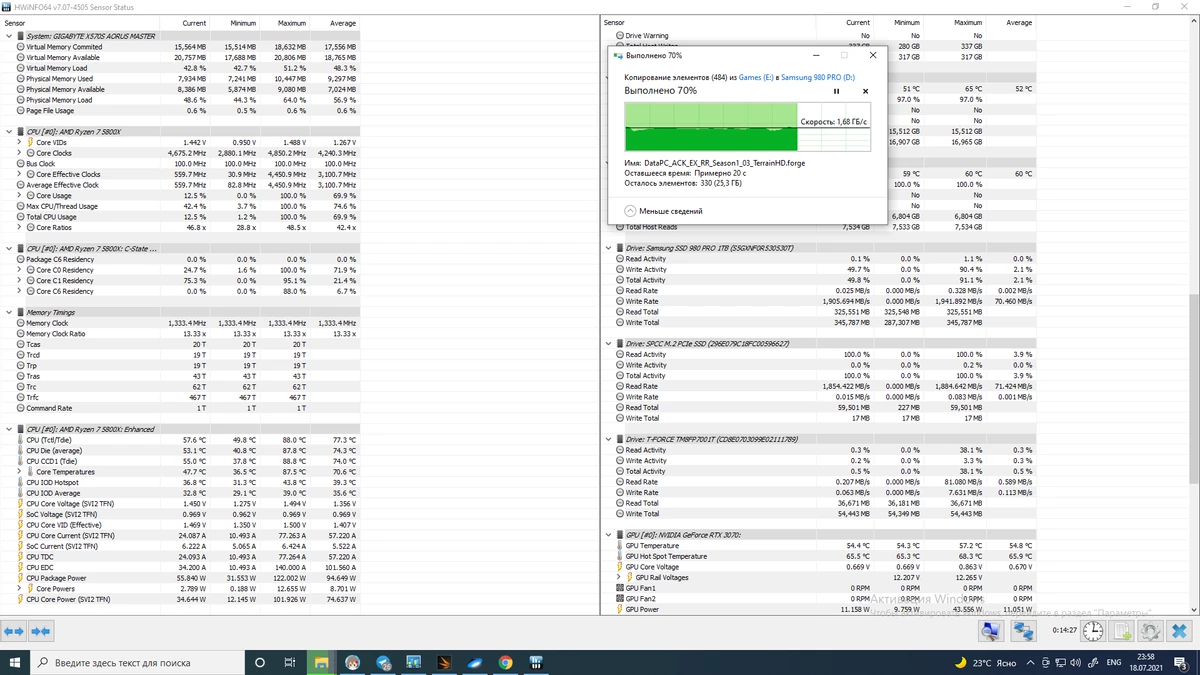This screenshot has width=1200, height=675.
Task: Expand the GPU Rail Voltages row
Action: click(618, 578)
